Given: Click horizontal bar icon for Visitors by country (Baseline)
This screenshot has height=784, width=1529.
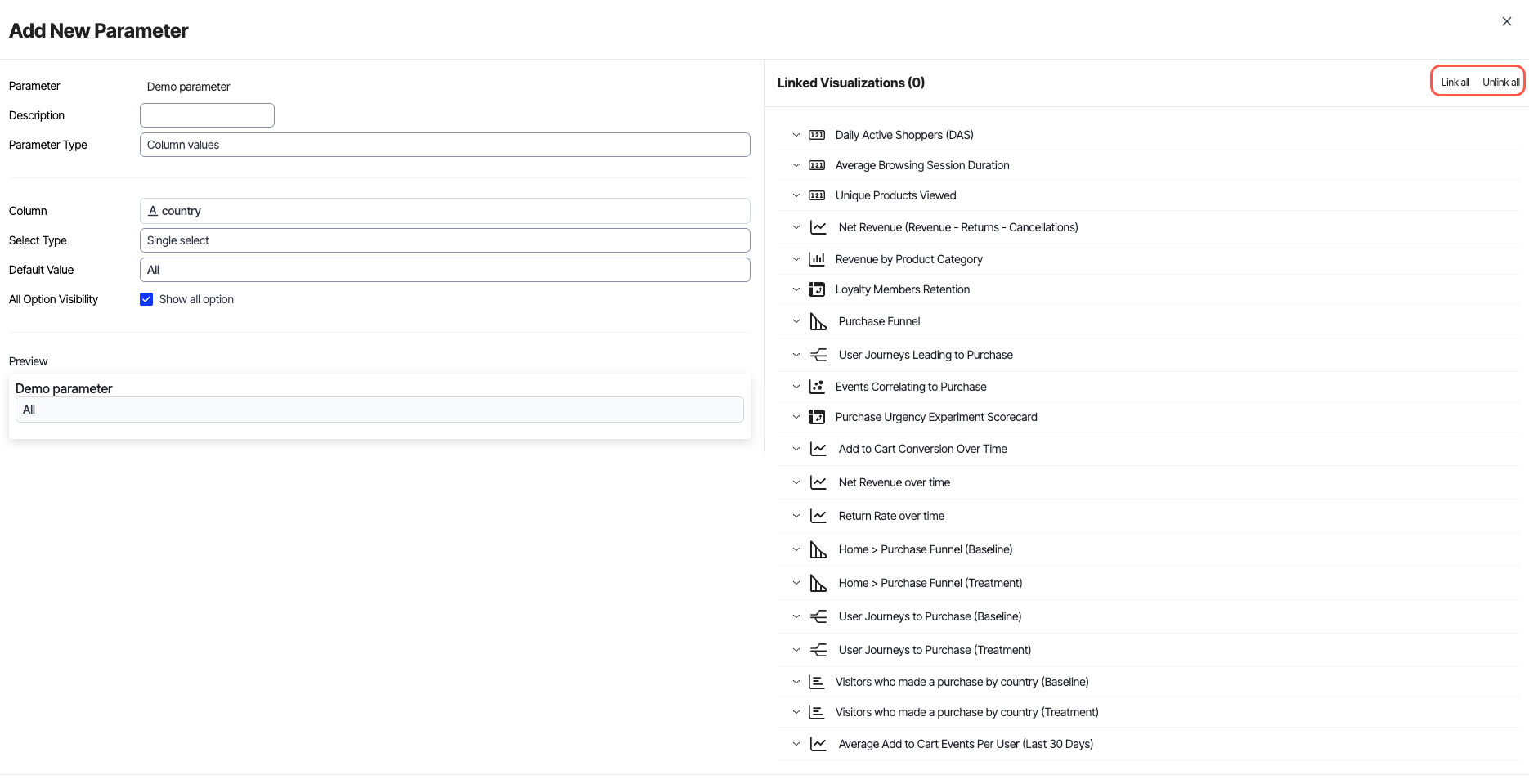Looking at the screenshot, I should 816,682.
